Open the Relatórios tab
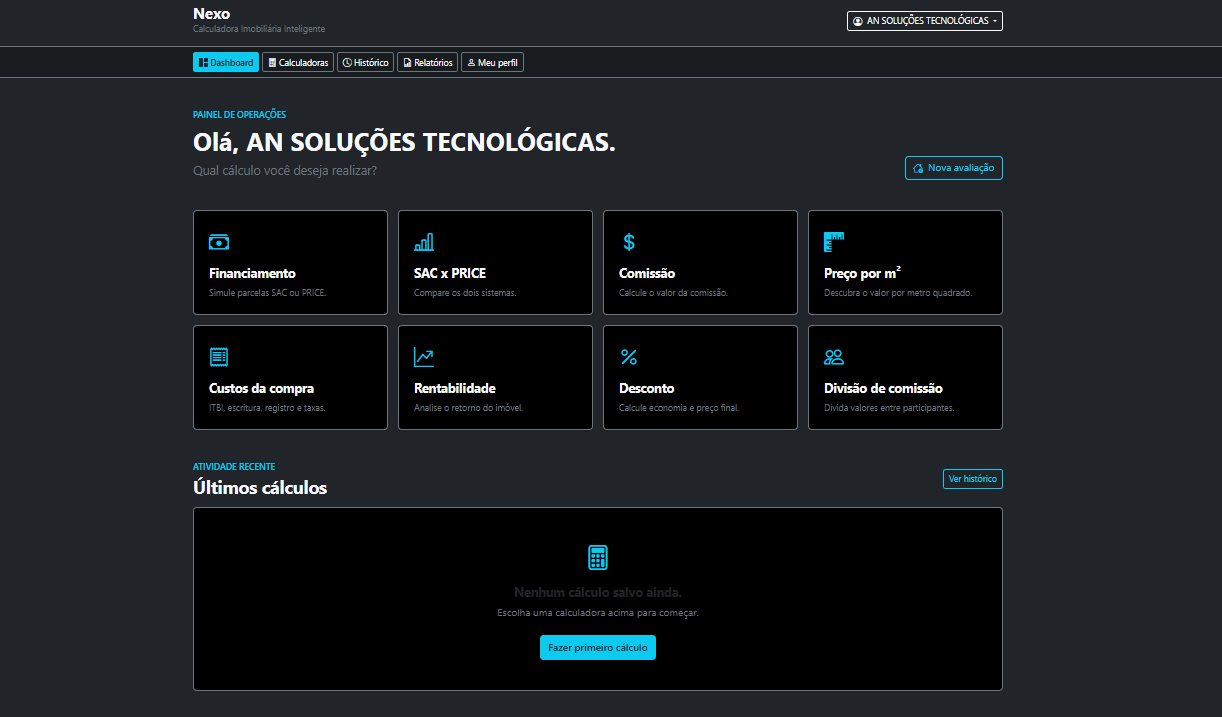This screenshot has width=1222, height=717. click(427, 62)
